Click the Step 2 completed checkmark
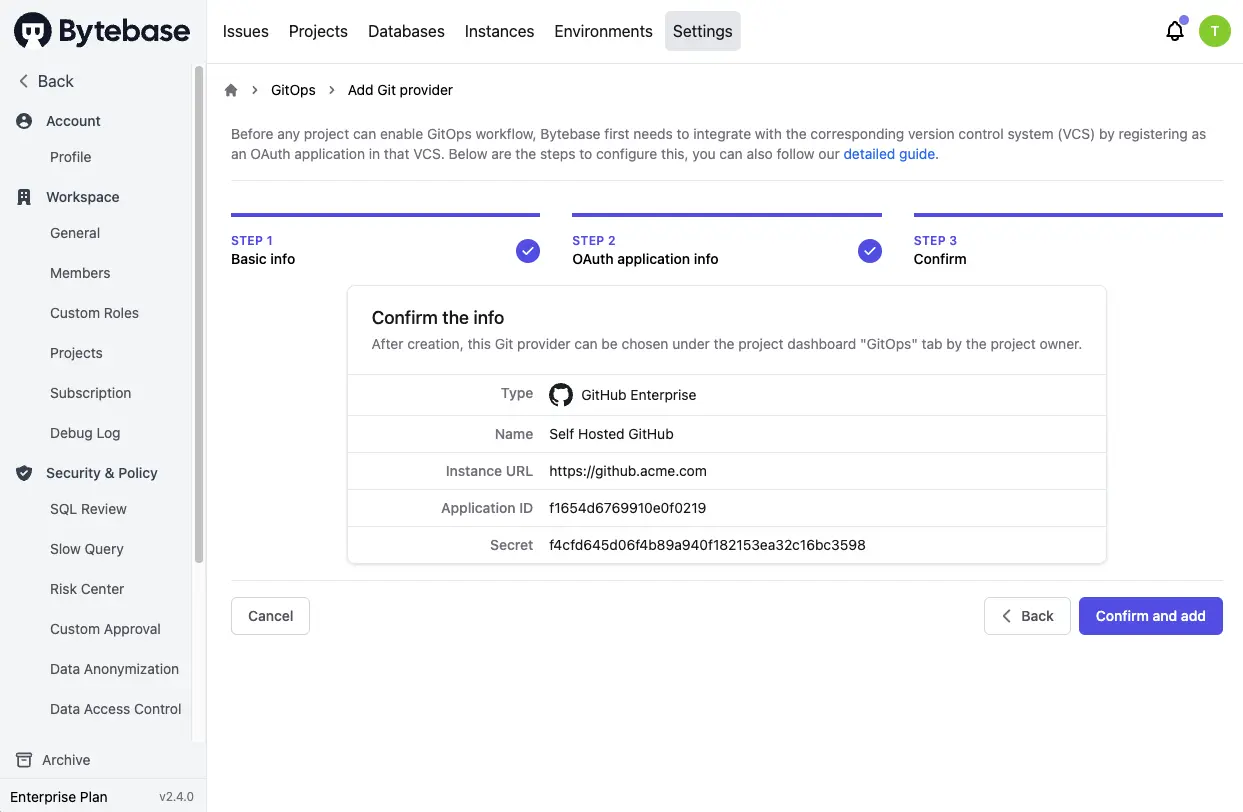 pyautogui.click(x=870, y=250)
